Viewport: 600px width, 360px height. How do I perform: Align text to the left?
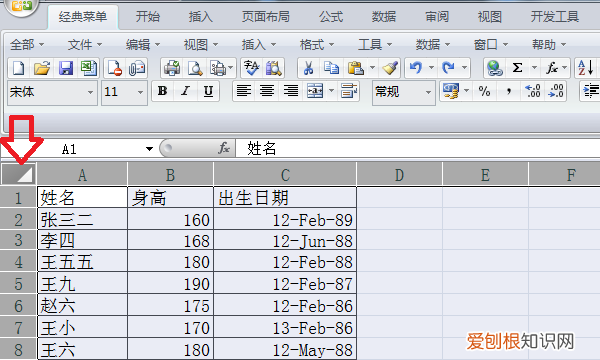click(244, 91)
